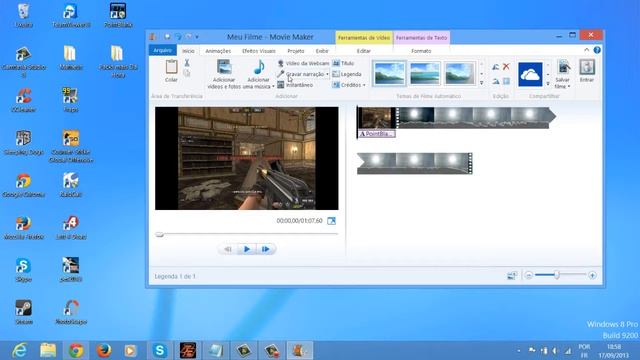The height and width of the screenshot is (360, 640).
Task: Open the Arquivo file menu
Action: click(162, 50)
